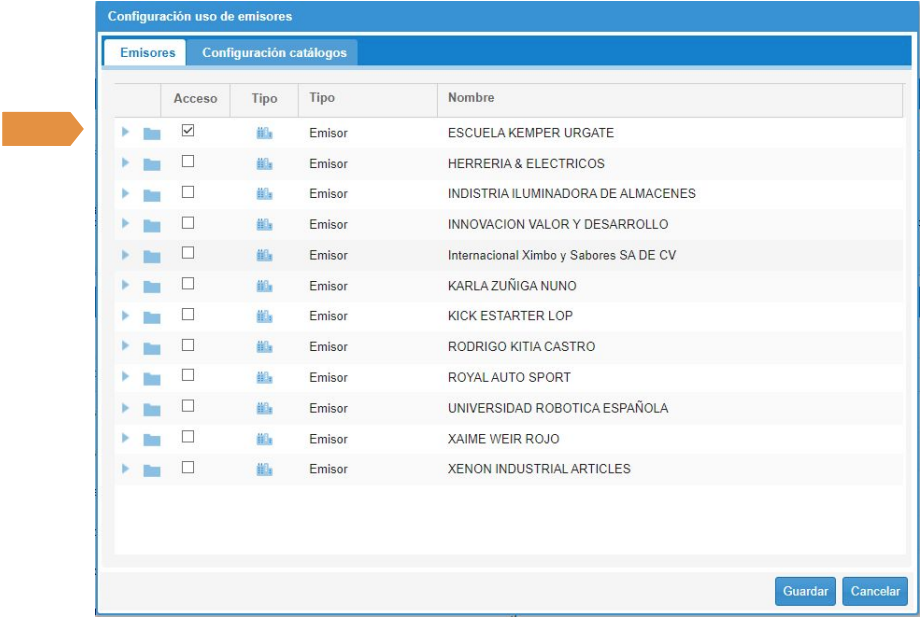Switch to Configuración catálogos tab
This screenshot has width=921, height=619.
pyautogui.click(x=274, y=53)
